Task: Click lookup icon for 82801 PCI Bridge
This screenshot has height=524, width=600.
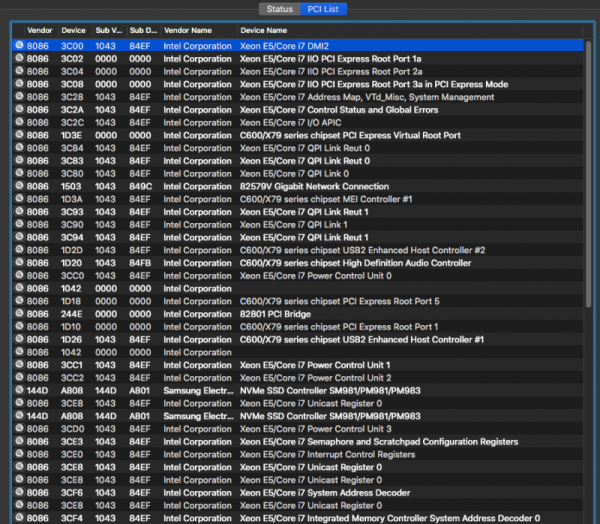Action: (19, 314)
